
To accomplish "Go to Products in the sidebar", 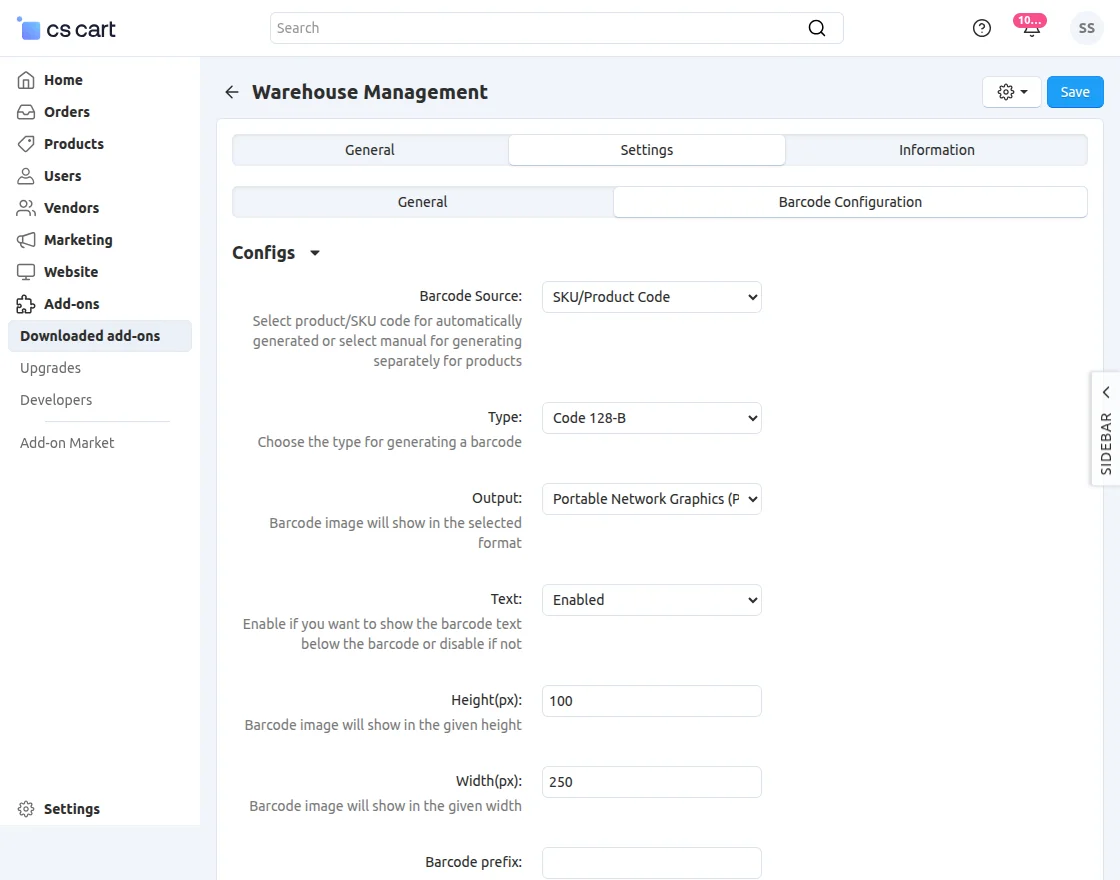I will (73, 144).
